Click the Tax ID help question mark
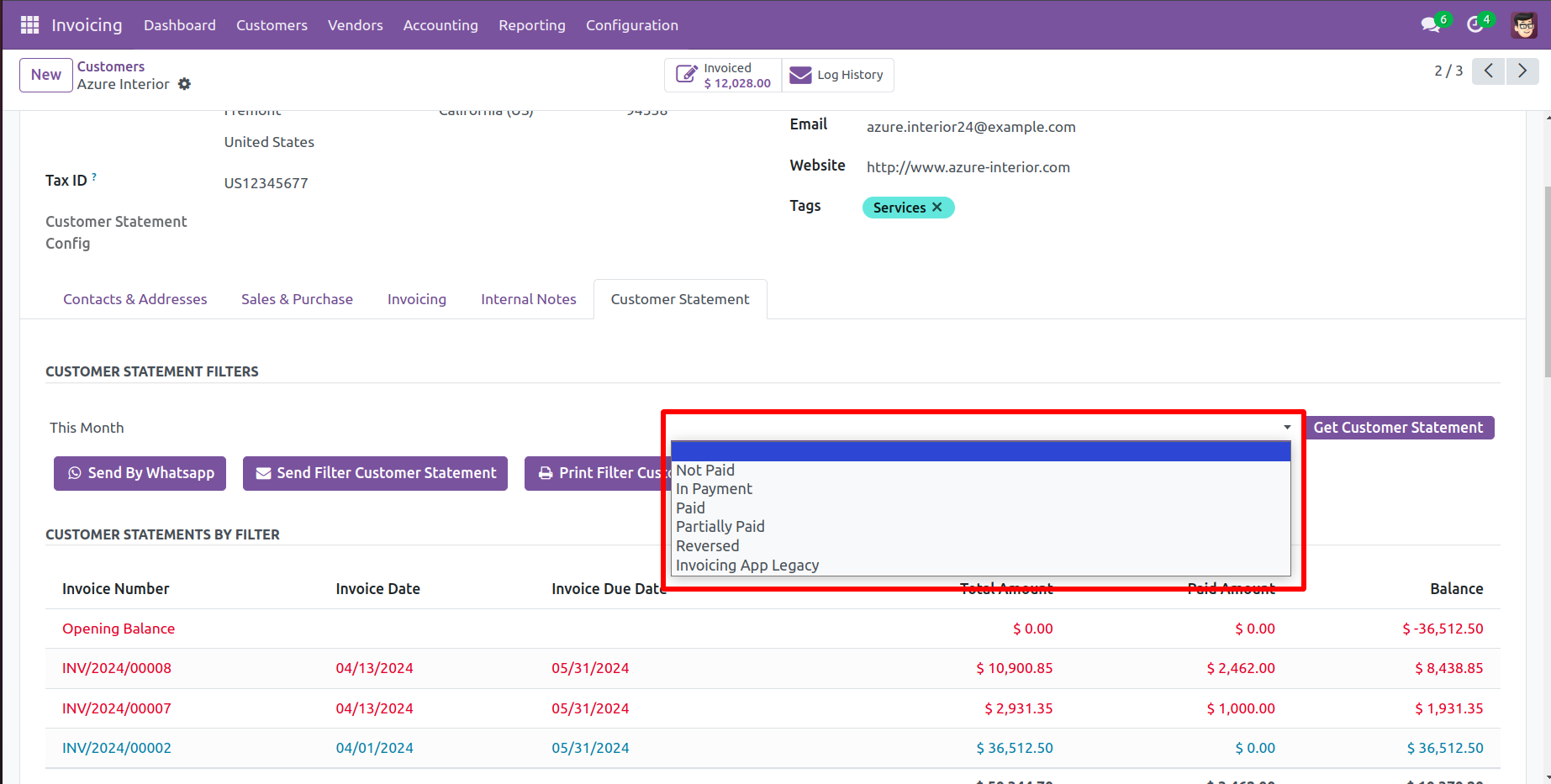 pyautogui.click(x=94, y=176)
